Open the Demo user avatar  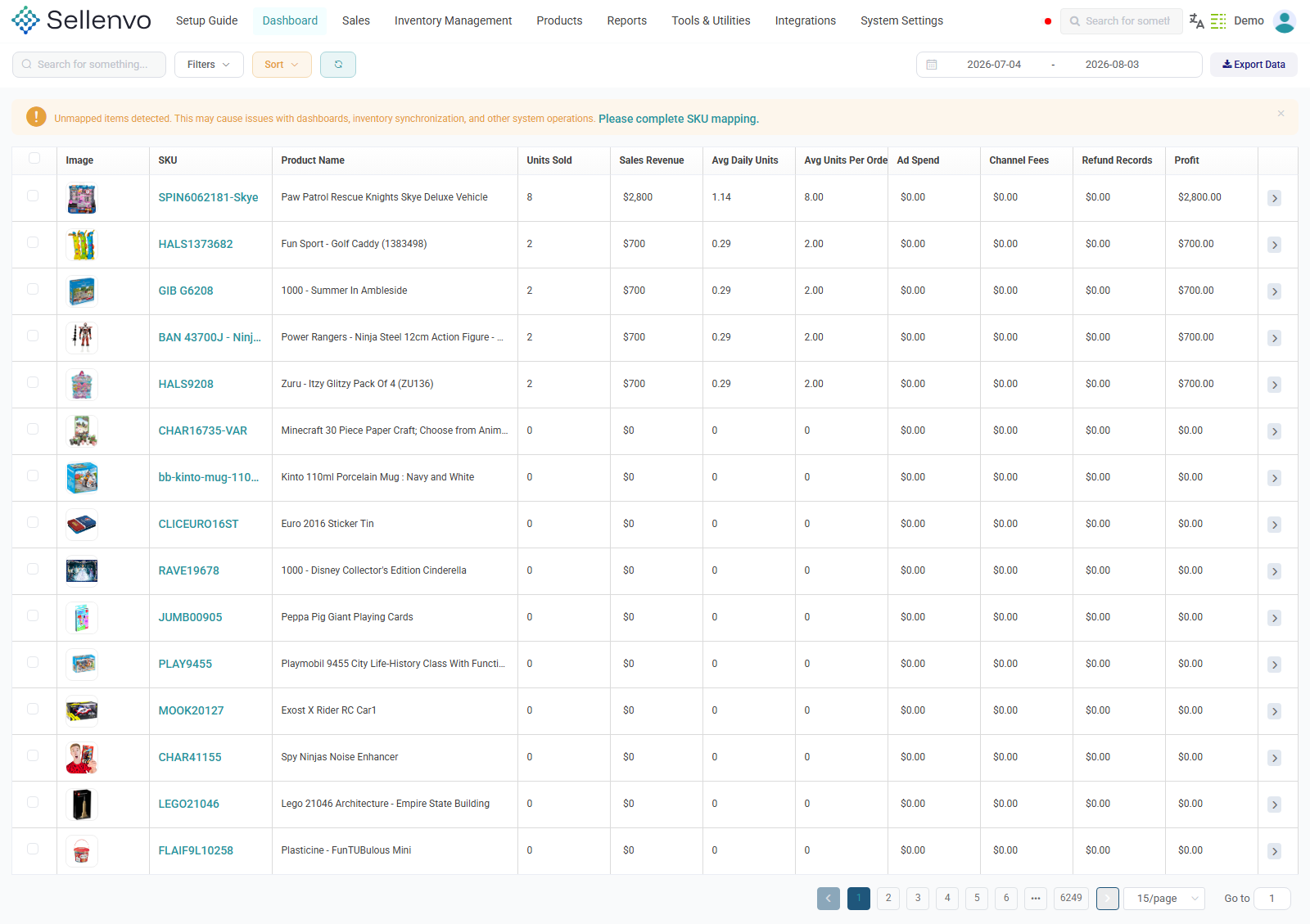coord(1285,21)
